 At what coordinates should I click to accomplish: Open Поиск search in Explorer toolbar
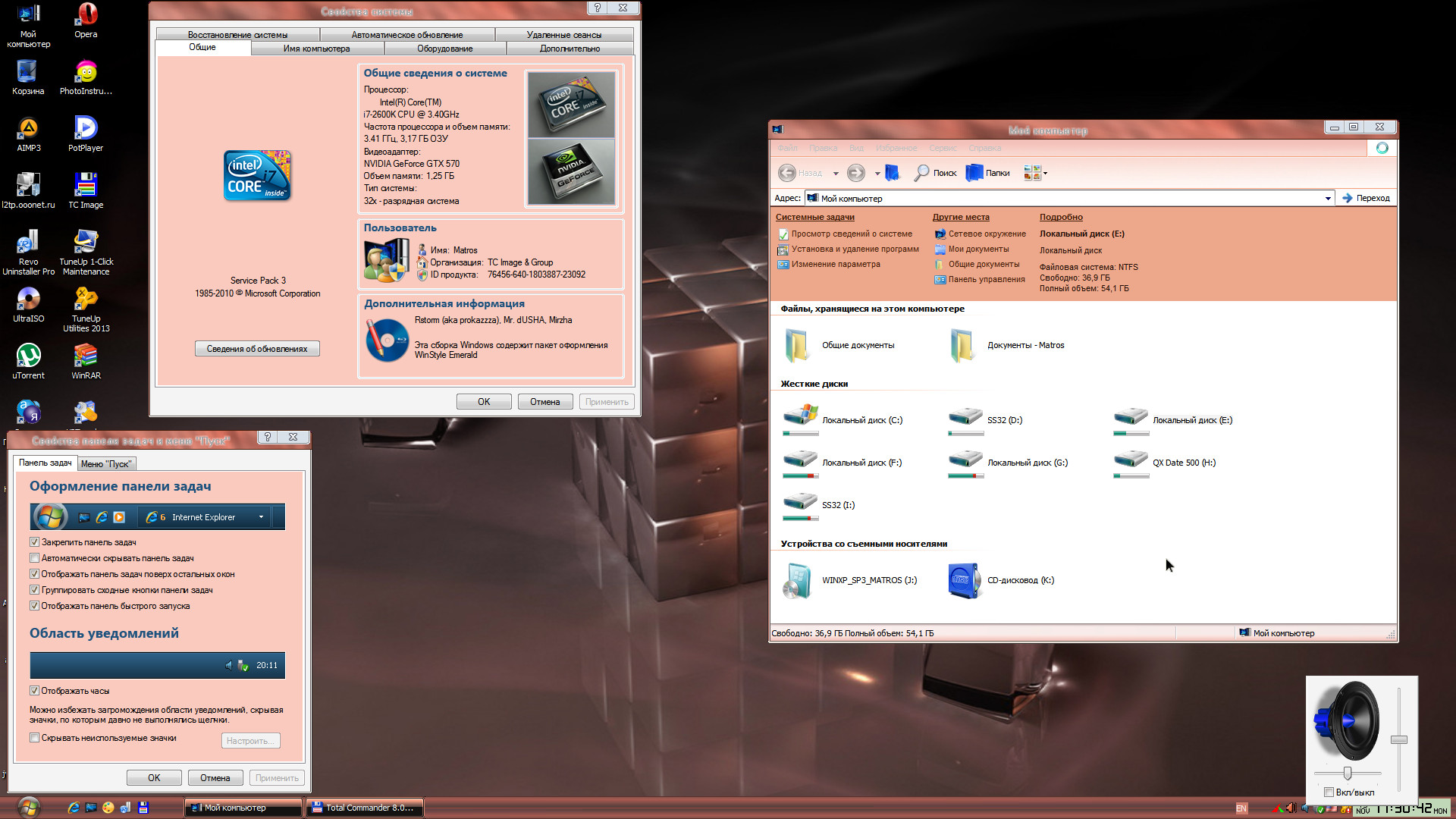click(935, 173)
